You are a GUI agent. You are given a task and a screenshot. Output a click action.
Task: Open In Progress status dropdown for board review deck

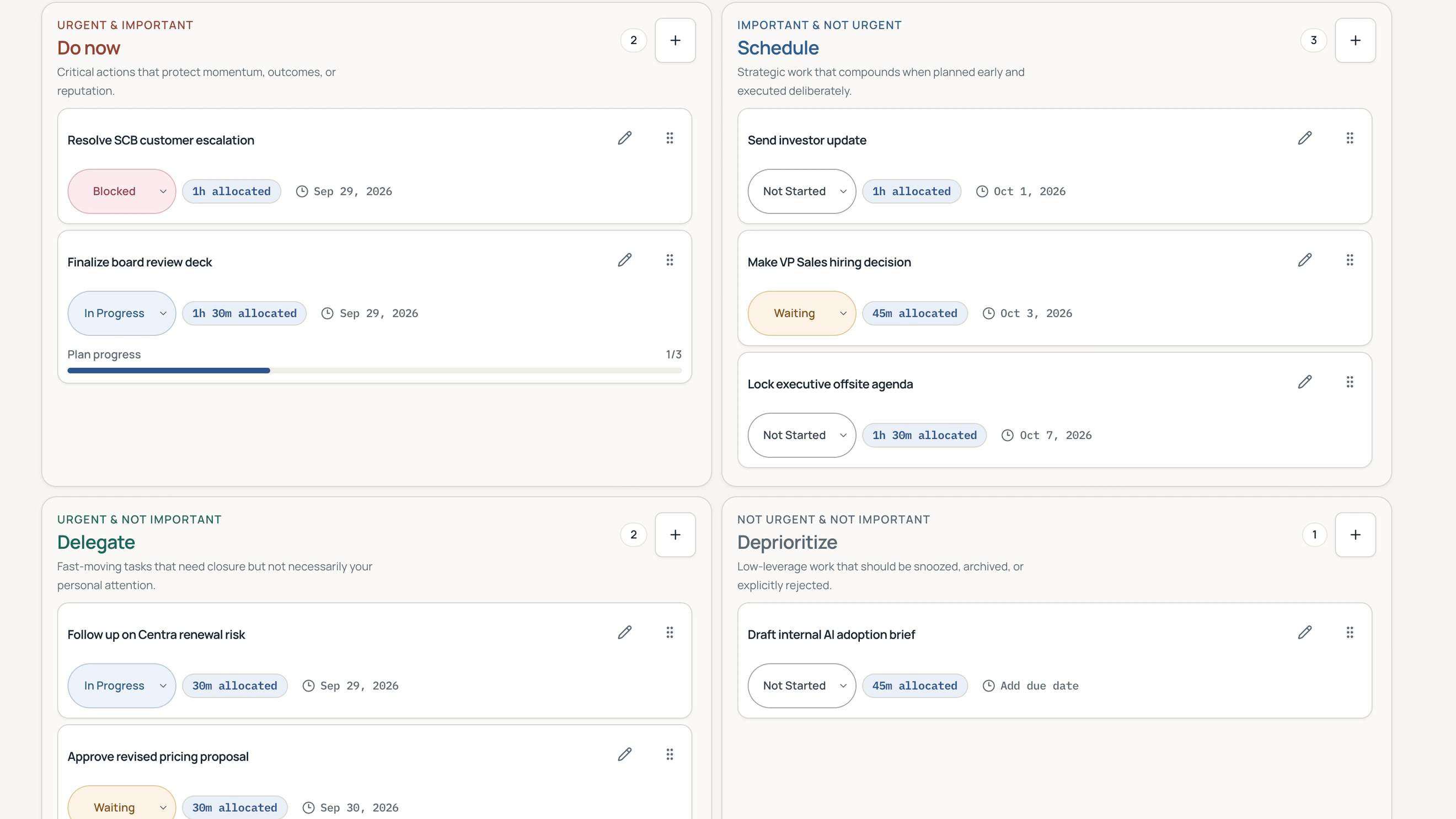click(121, 314)
